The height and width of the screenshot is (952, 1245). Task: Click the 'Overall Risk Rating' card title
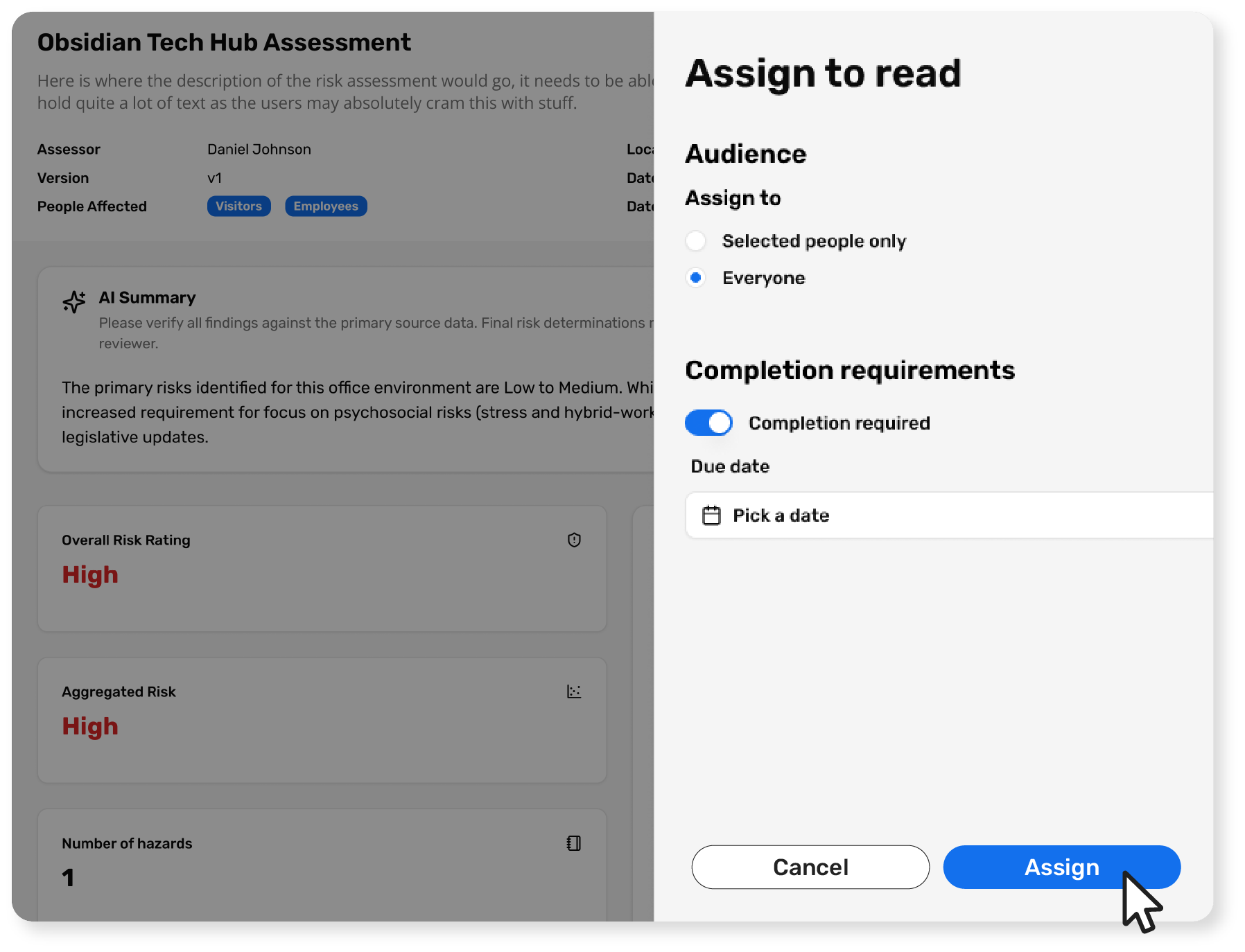(x=126, y=540)
